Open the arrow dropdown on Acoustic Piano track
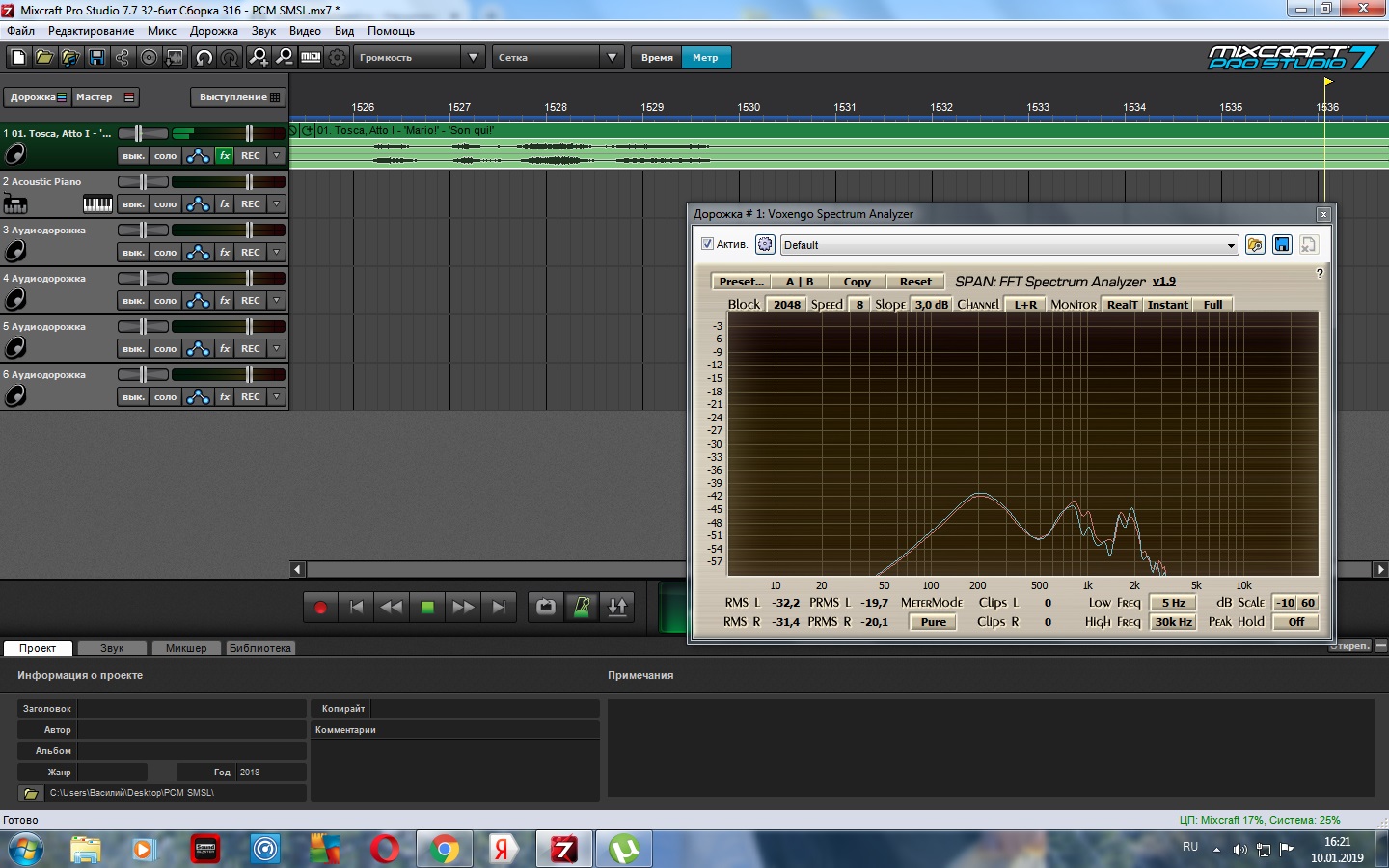Screen dimensions: 1389x868 277,204
